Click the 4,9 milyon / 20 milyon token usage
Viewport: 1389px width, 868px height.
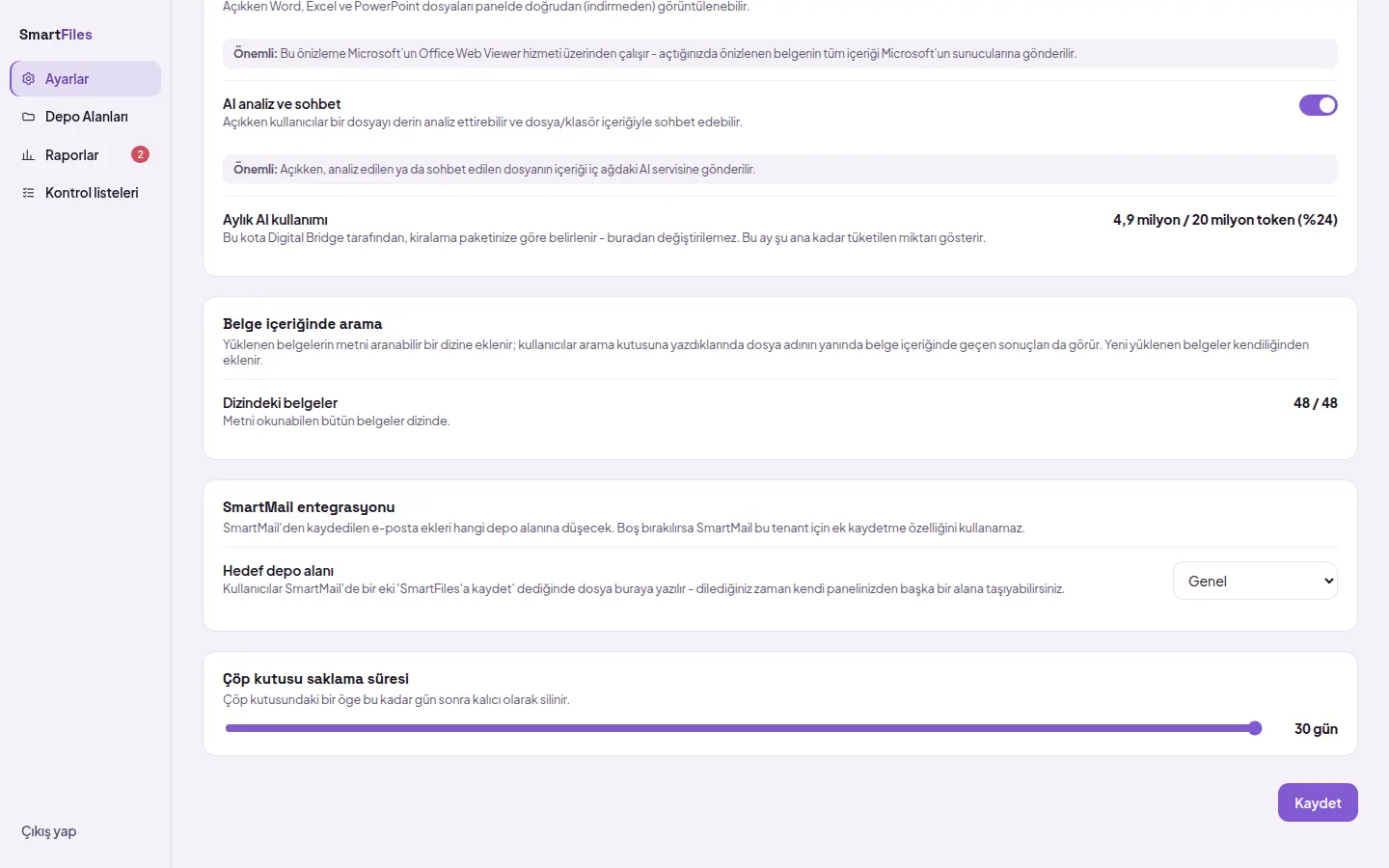pos(1225,220)
